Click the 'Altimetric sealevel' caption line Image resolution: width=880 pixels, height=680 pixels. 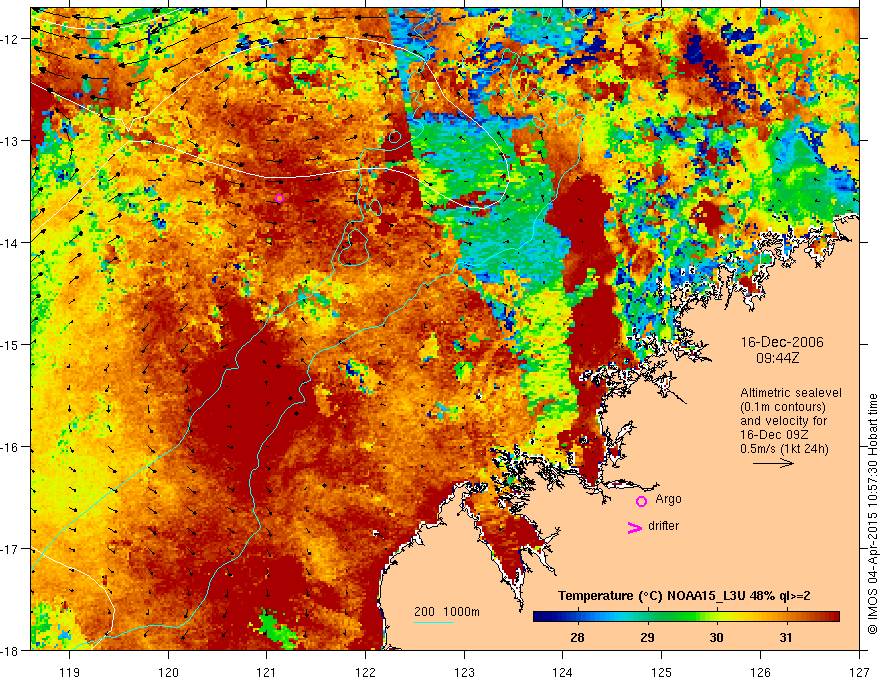(x=791, y=393)
